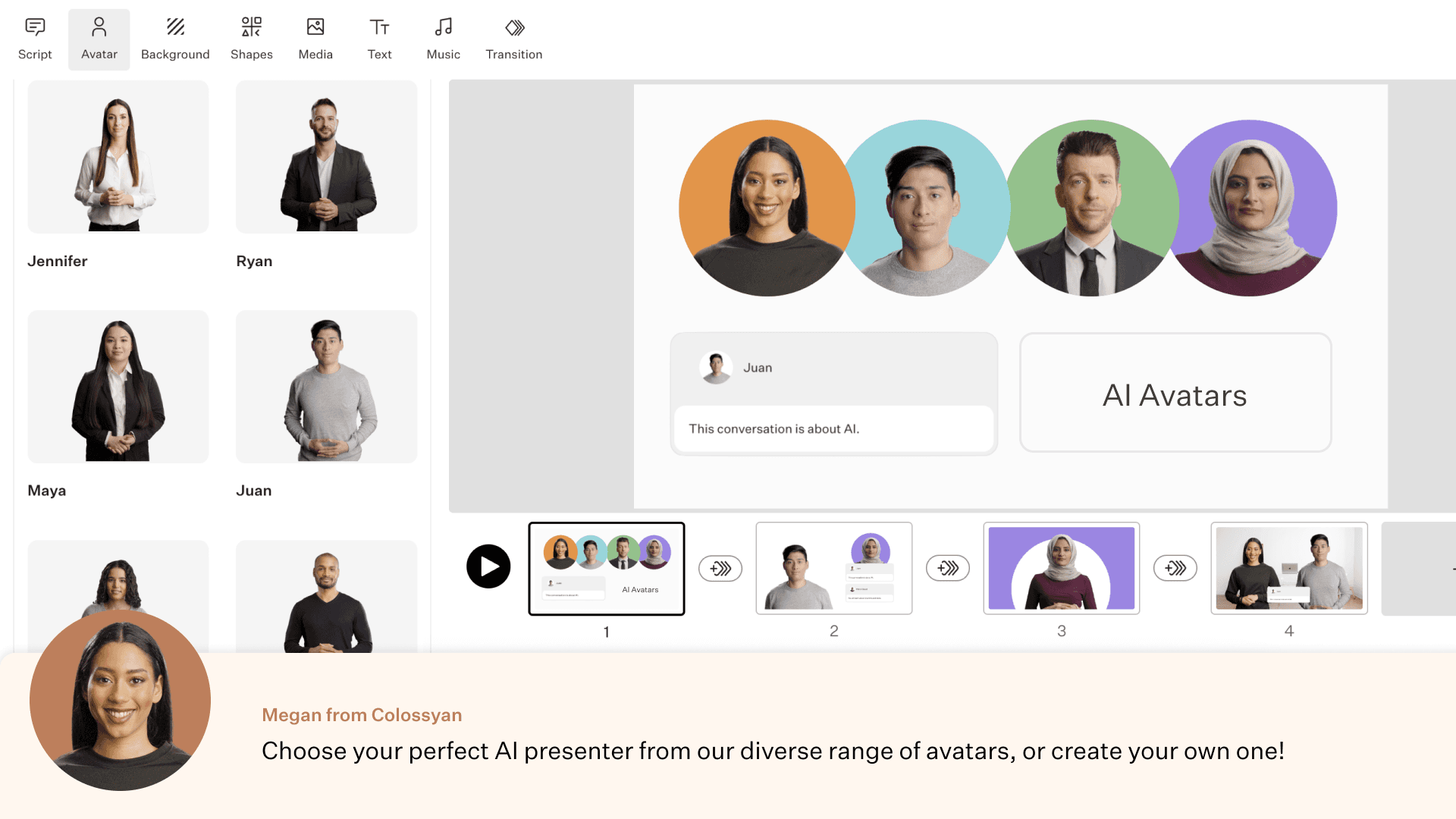Image resolution: width=1456 pixels, height=819 pixels.
Task: Open the Background panel
Action: 175,38
